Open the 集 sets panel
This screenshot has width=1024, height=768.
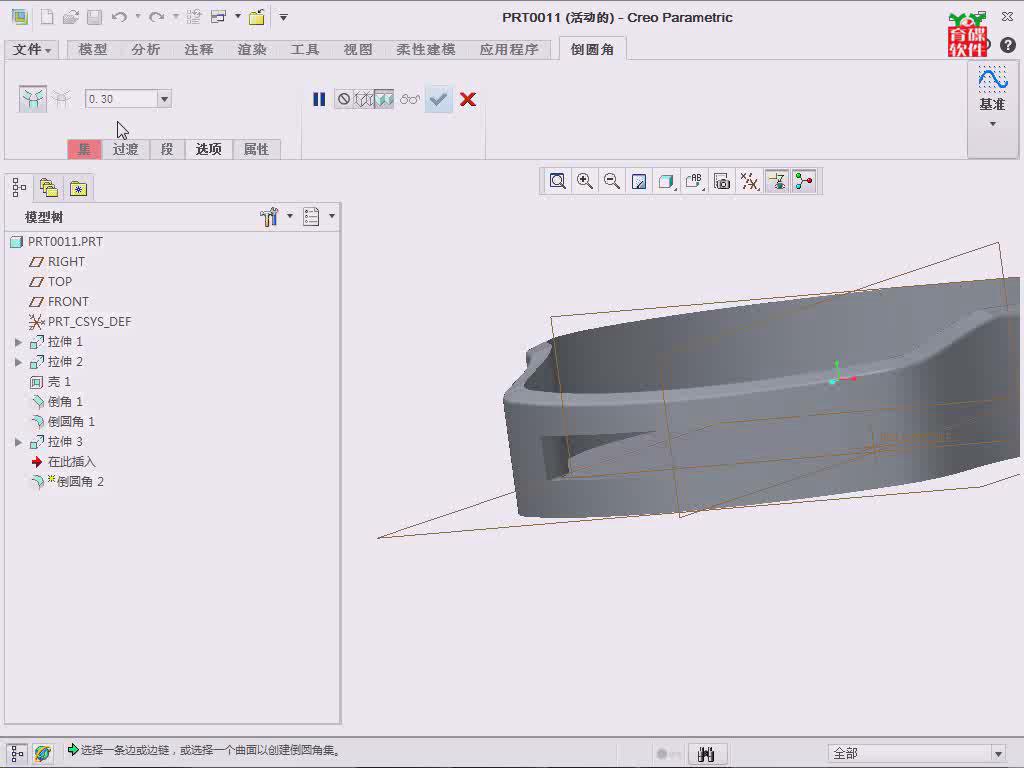84,149
